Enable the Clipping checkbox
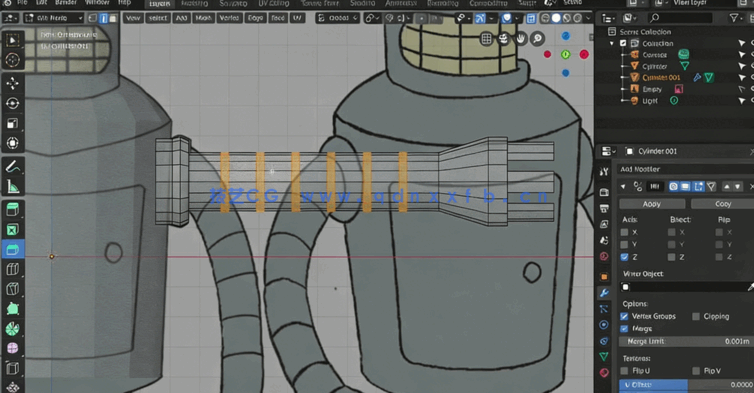 coord(696,316)
